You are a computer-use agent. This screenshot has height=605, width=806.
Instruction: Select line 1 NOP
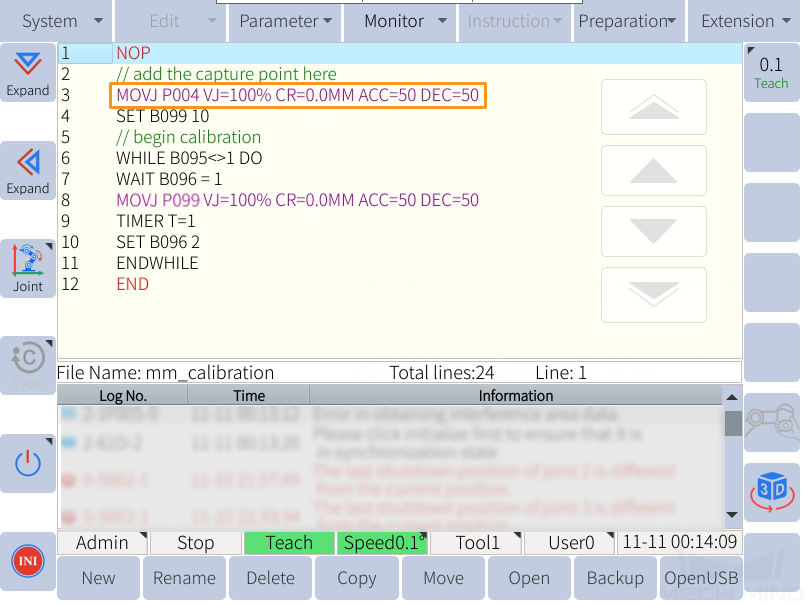400,53
